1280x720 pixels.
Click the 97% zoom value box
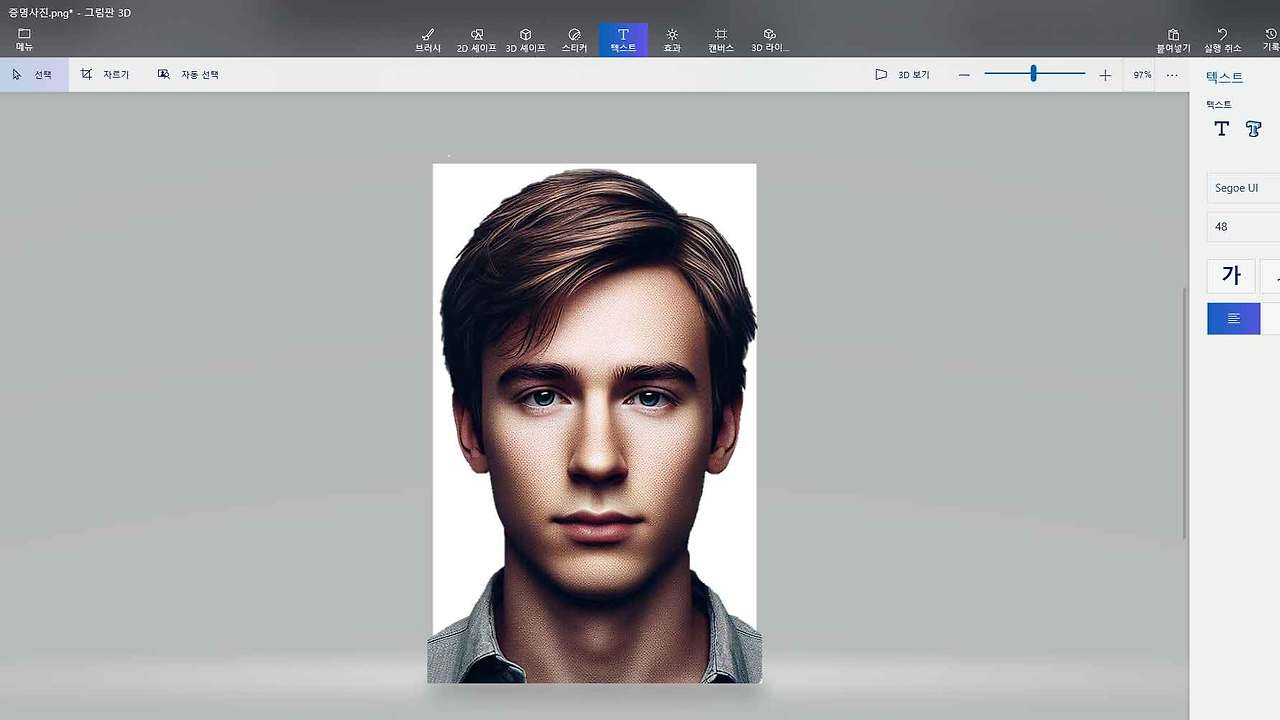click(1142, 75)
